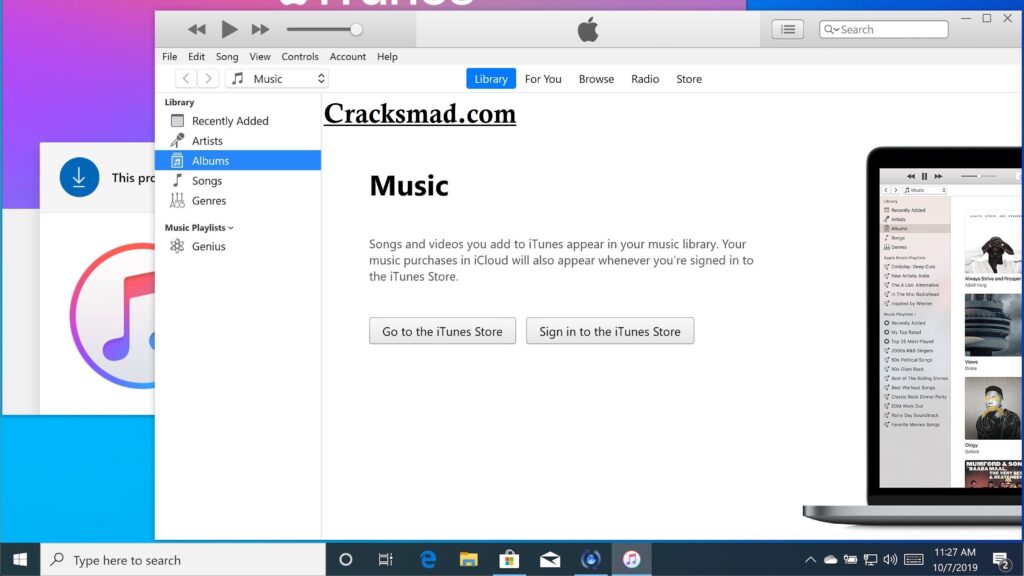The image size is (1024, 576).
Task: Open the Help menu
Action: [x=387, y=57]
